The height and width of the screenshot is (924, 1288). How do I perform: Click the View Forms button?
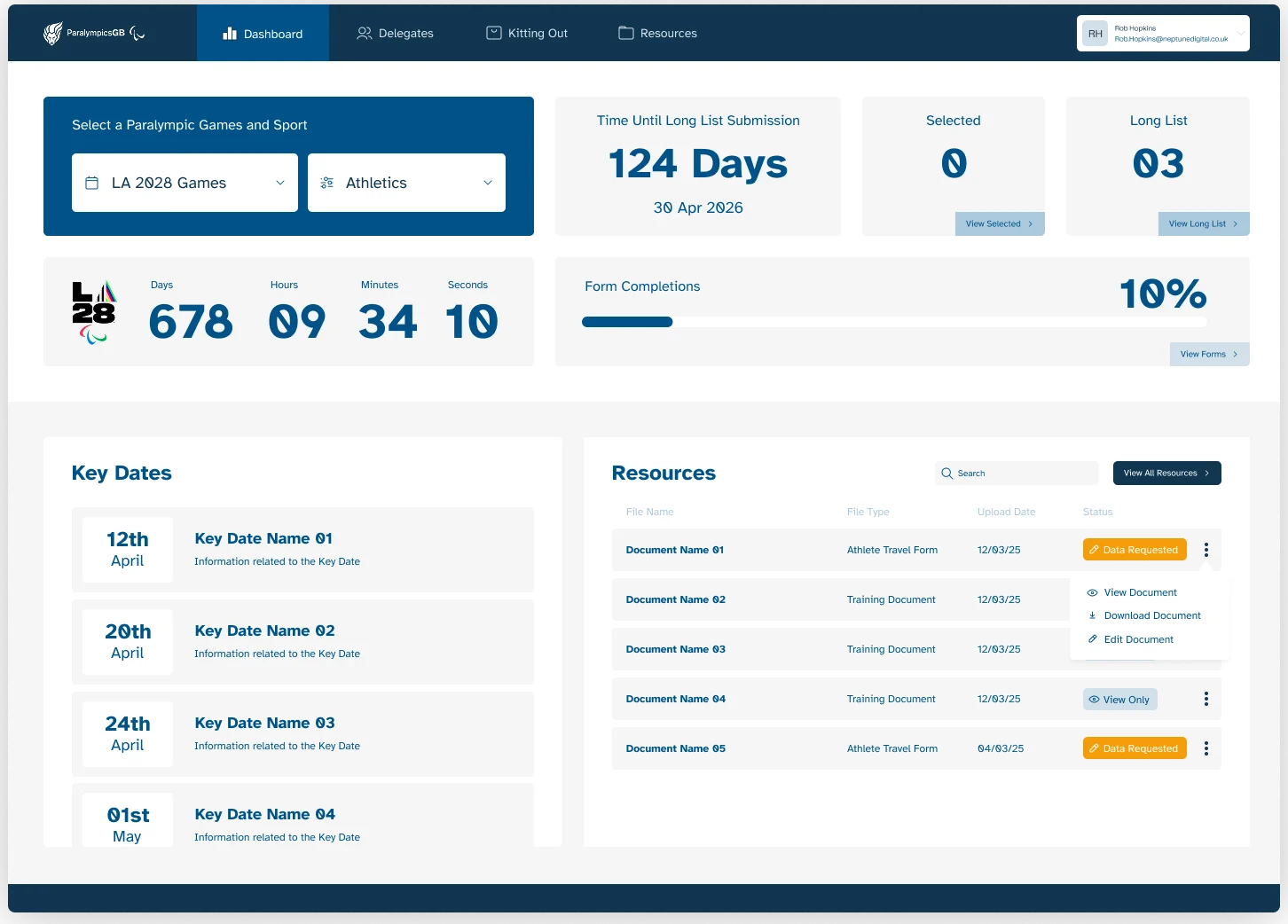[x=1210, y=354]
